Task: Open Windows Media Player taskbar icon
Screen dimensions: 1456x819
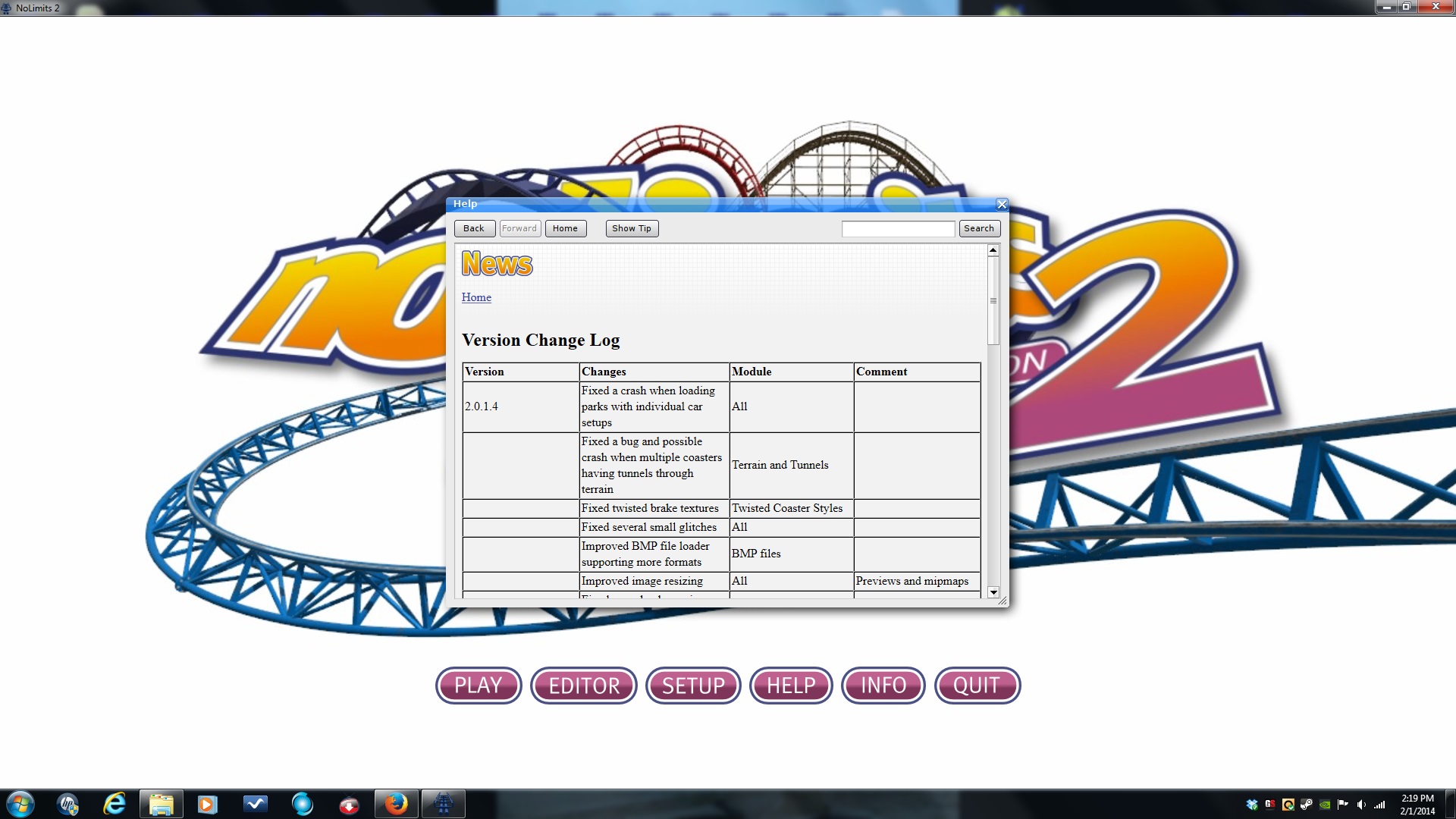Action: click(x=208, y=804)
